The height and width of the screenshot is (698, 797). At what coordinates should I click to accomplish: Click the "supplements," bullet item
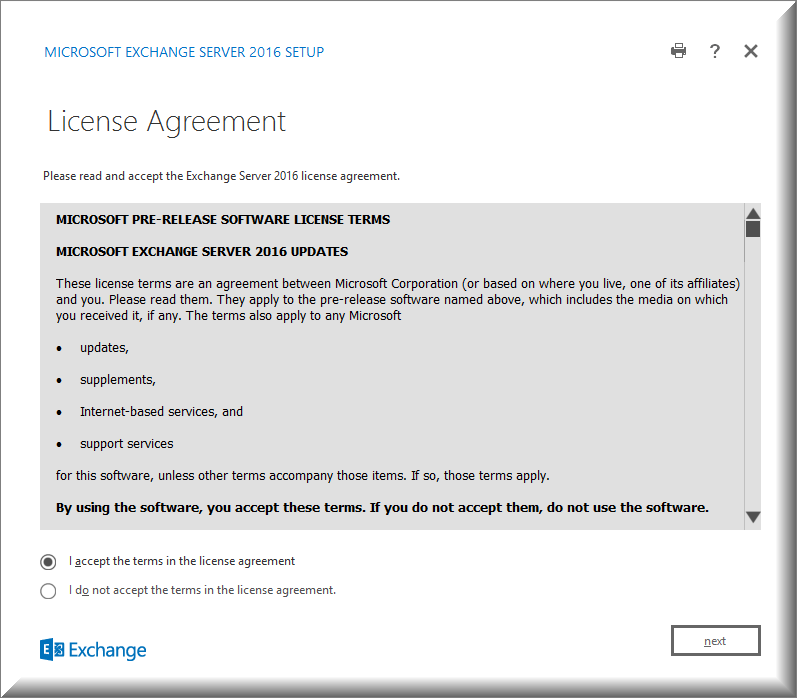[117, 380]
